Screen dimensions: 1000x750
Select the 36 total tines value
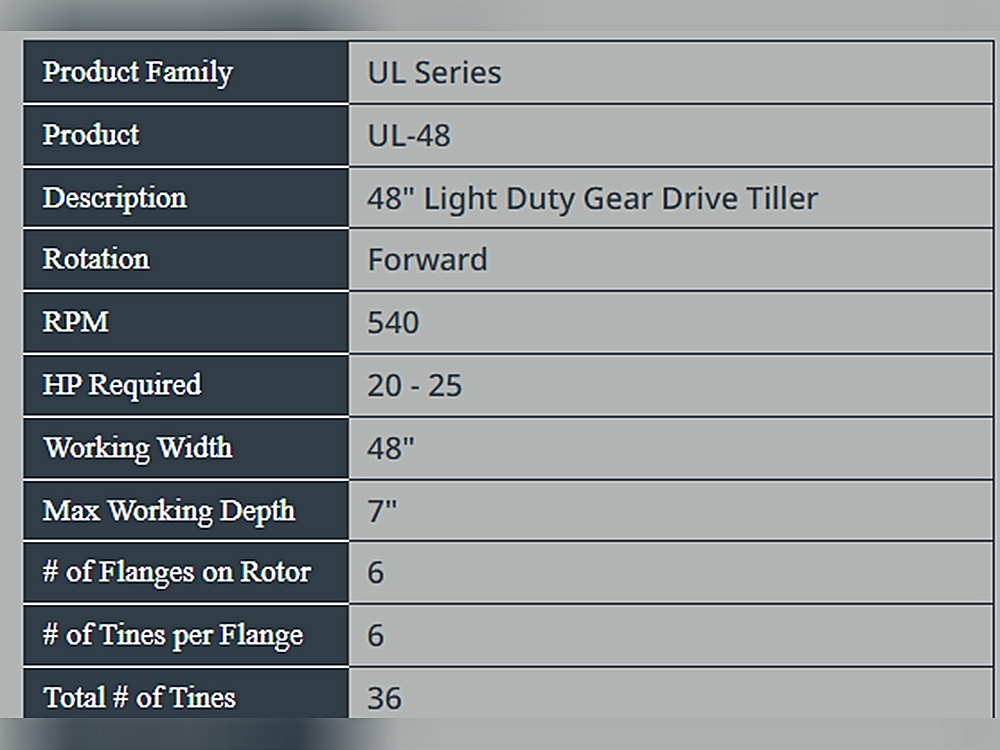(x=384, y=698)
